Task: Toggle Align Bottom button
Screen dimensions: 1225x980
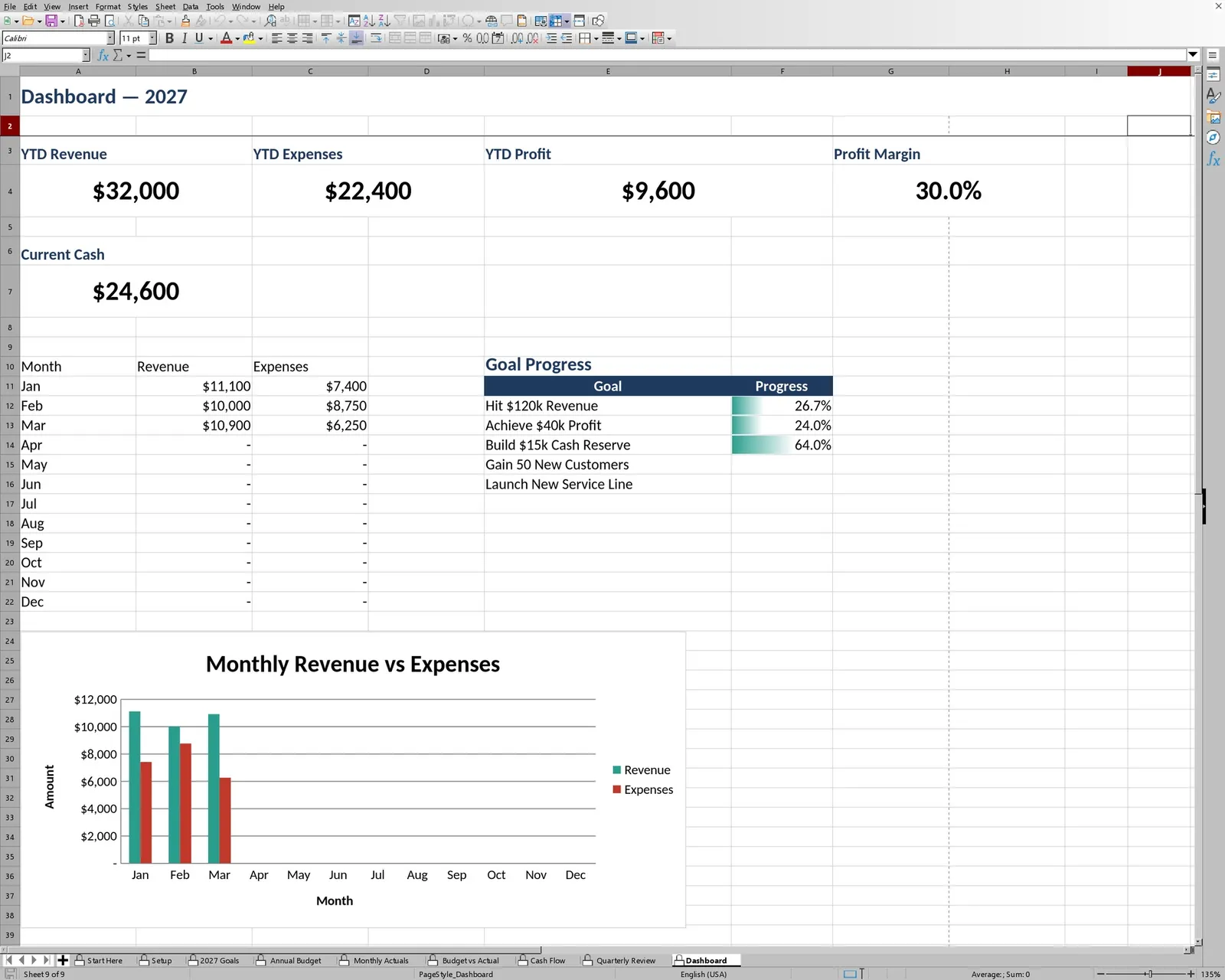Action: point(357,38)
